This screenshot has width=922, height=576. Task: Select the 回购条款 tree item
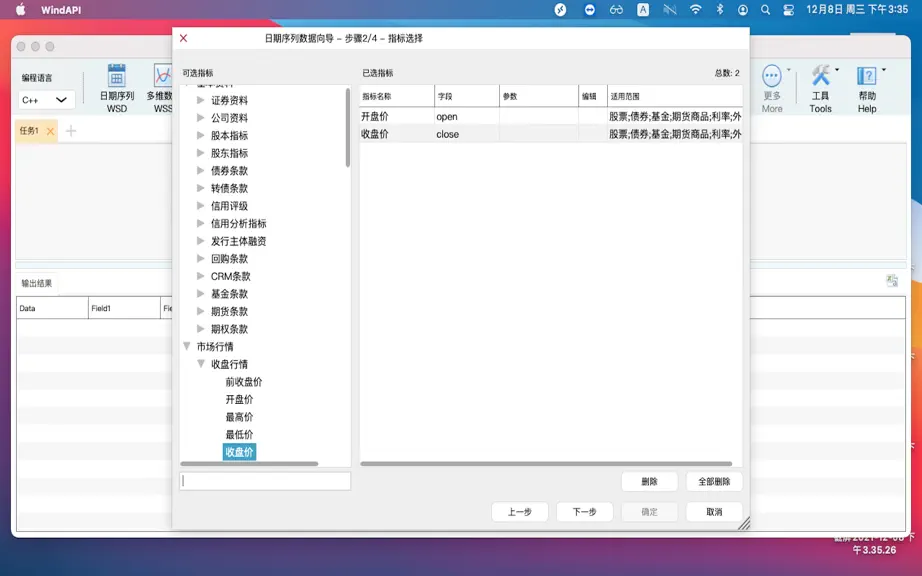click(x=229, y=259)
